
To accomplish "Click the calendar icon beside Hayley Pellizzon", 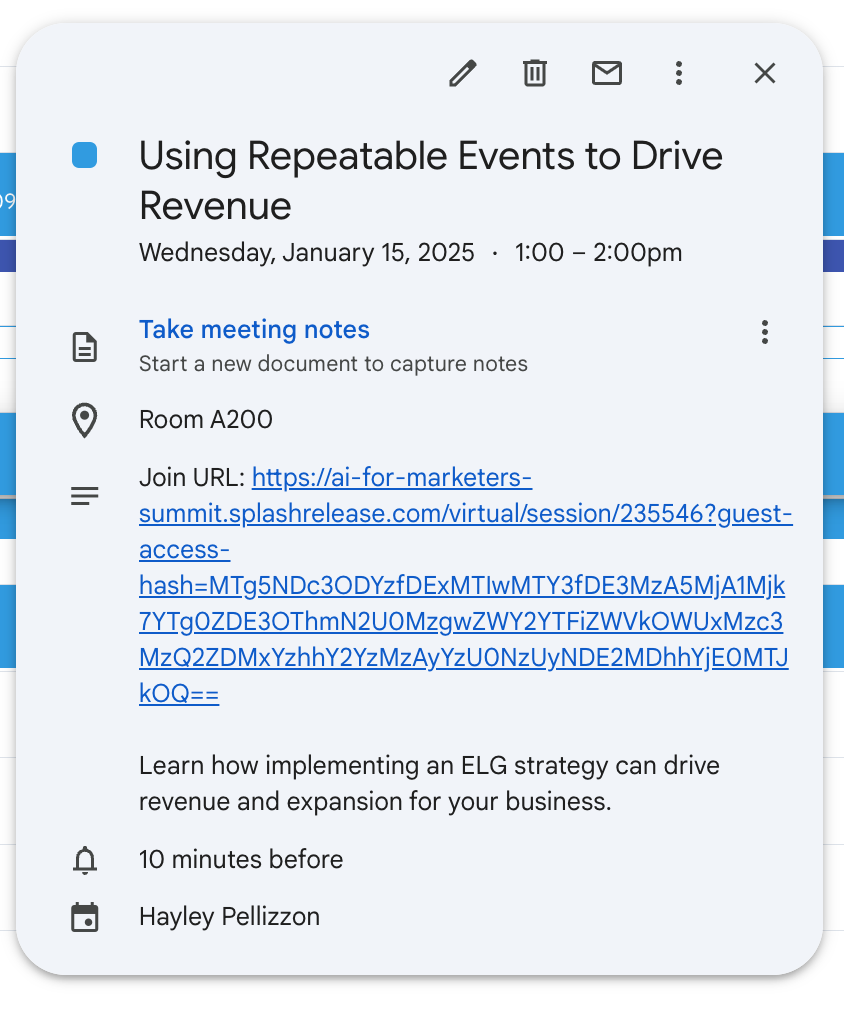I will 85,917.
